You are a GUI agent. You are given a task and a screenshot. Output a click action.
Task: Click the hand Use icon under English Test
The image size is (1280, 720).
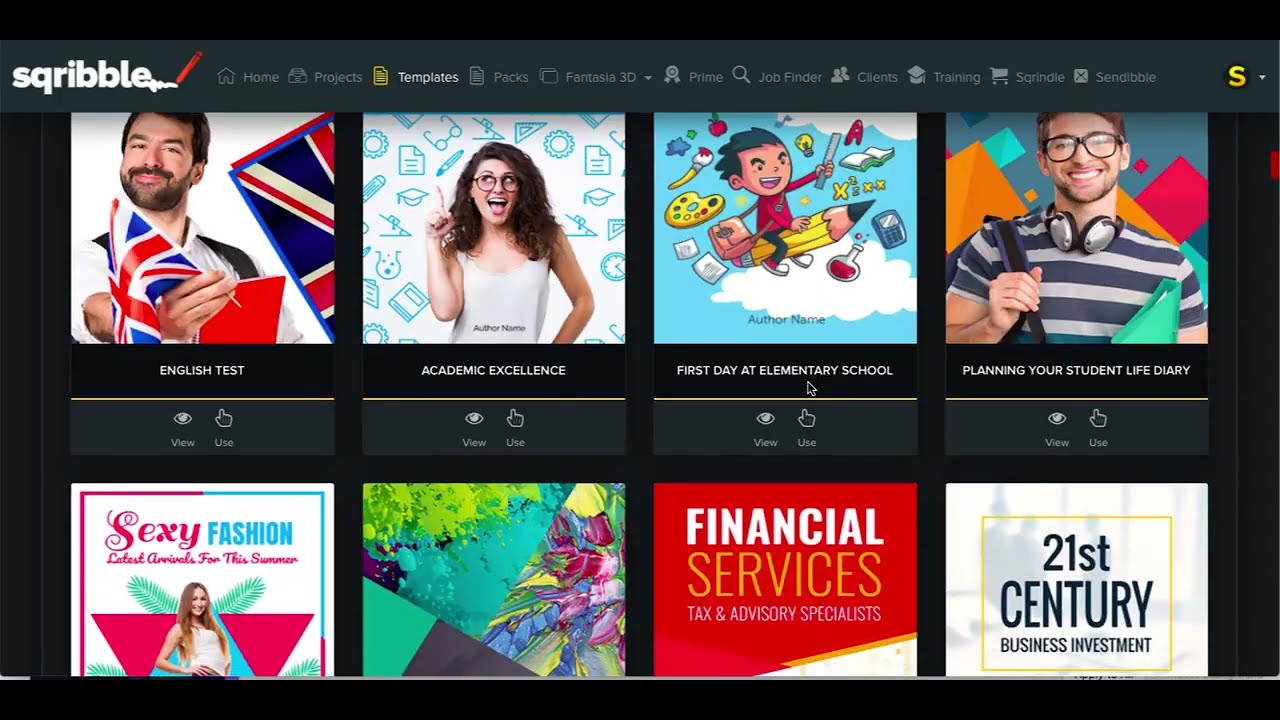[224, 418]
